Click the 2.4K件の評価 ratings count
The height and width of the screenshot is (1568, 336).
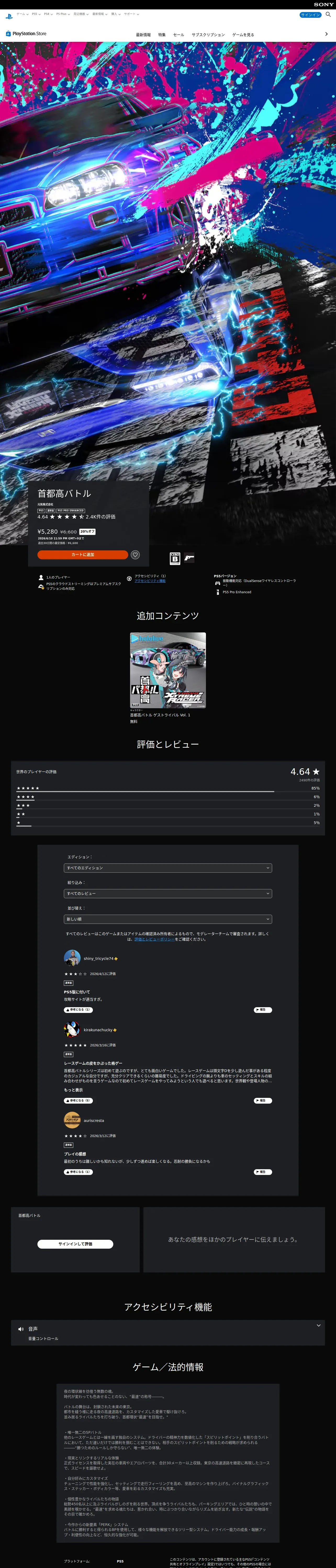click(101, 517)
